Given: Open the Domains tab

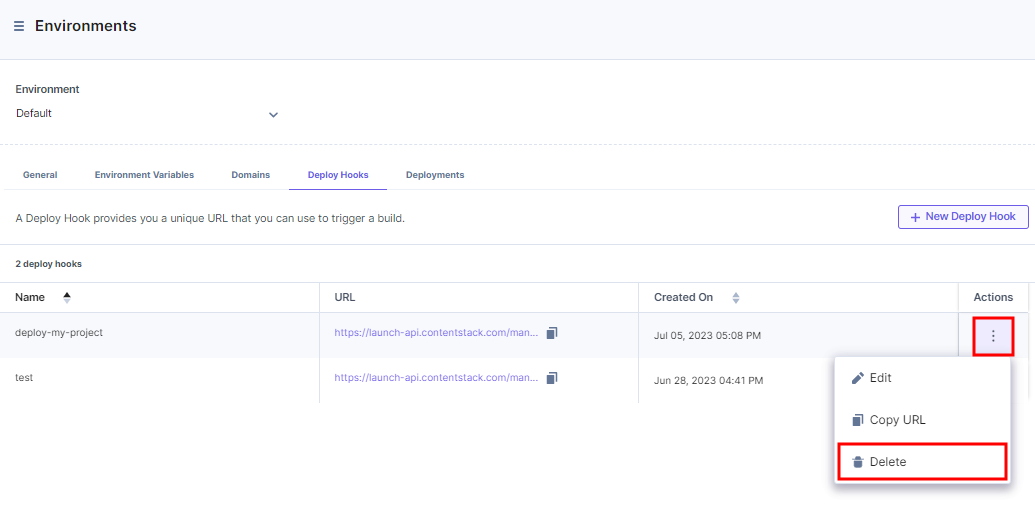Looking at the screenshot, I should (x=250, y=175).
